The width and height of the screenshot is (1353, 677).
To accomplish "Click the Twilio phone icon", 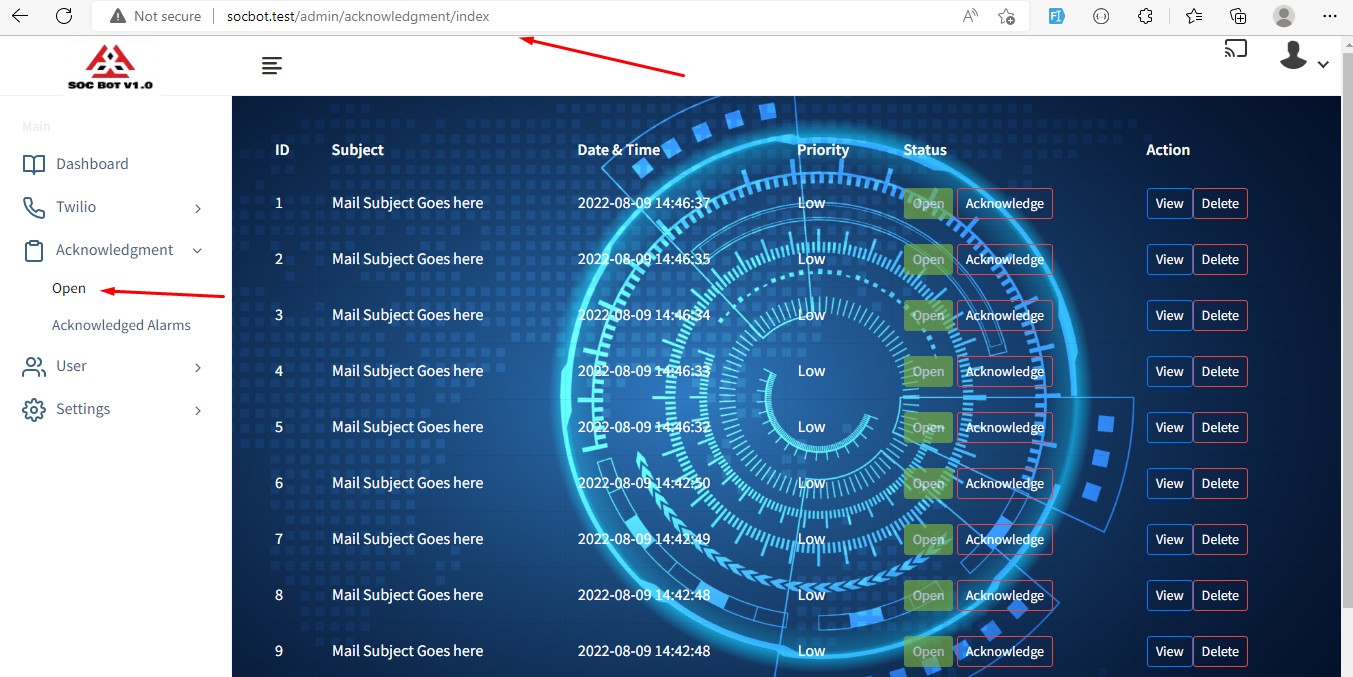I will click(x=34, y=207).
